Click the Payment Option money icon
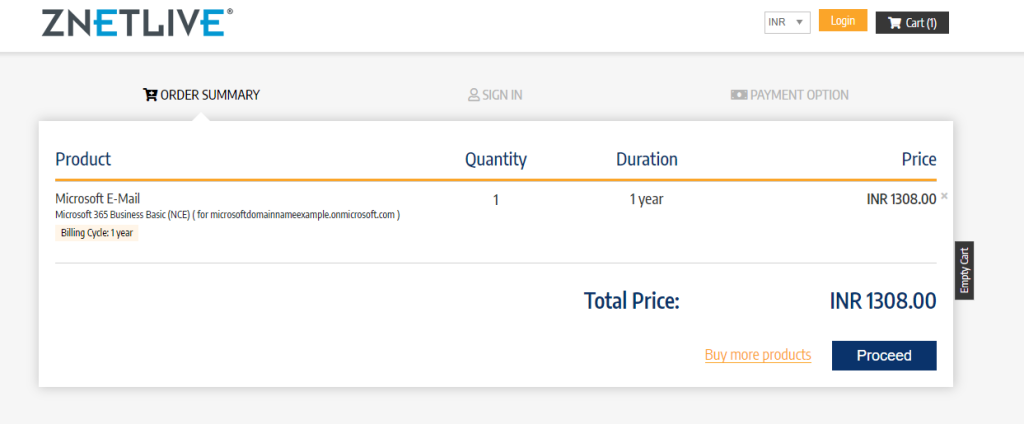1024x424 pixels. coord(739,95)
